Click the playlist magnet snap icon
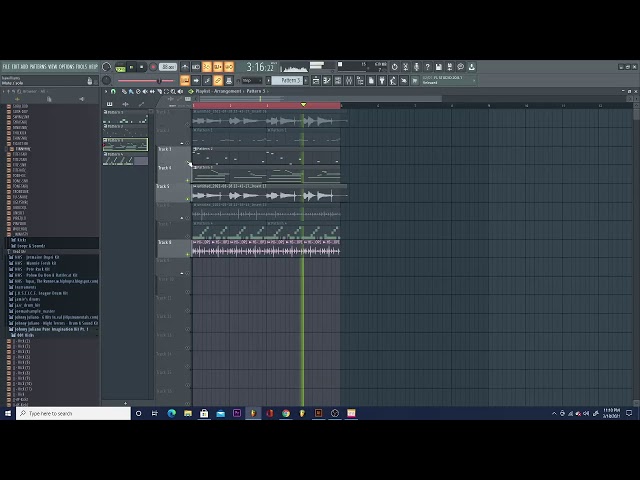This screenshot has width=640, height=480. pyautogui.click(x=113, y=91)
